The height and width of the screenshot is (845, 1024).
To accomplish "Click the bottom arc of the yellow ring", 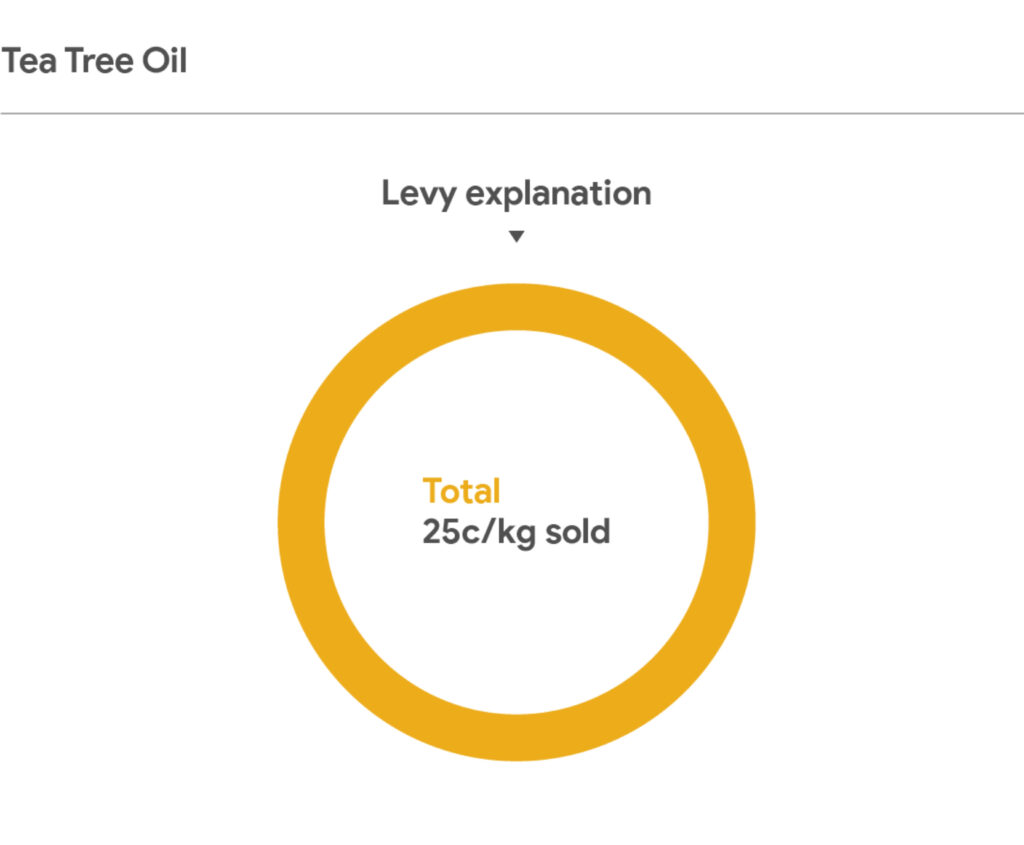I will [x=516, y=737].
